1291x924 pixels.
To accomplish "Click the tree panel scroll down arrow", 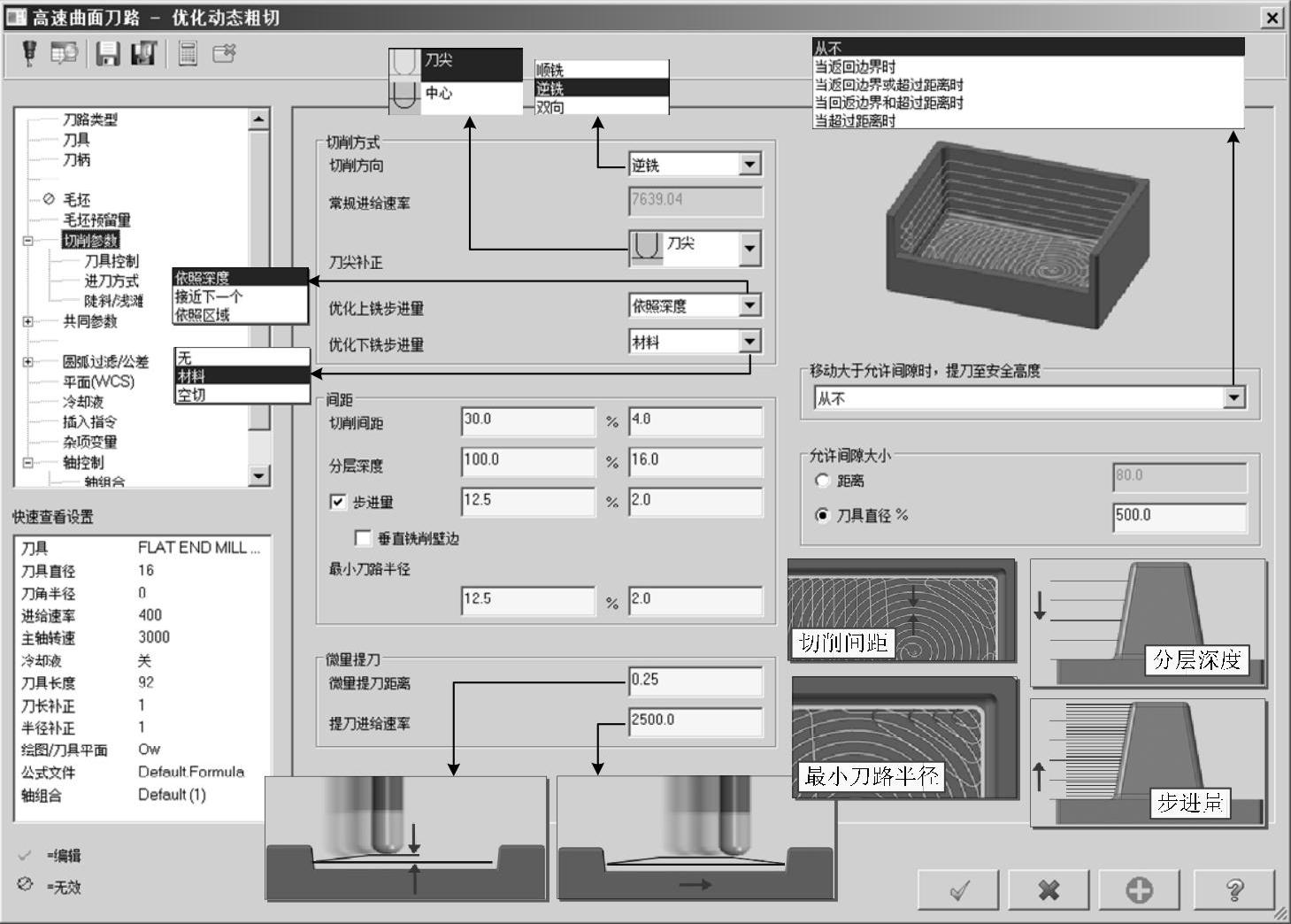I will pos(258,475).
